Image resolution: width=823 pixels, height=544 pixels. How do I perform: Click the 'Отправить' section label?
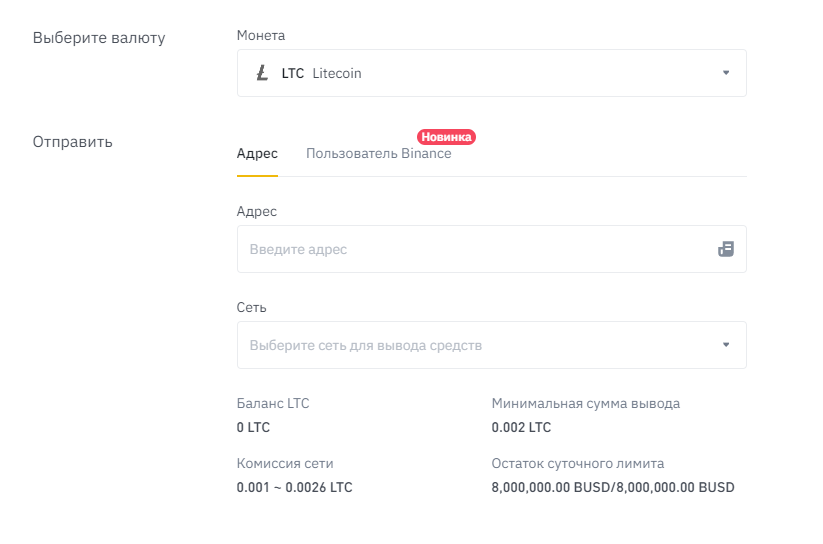[72, 142]
